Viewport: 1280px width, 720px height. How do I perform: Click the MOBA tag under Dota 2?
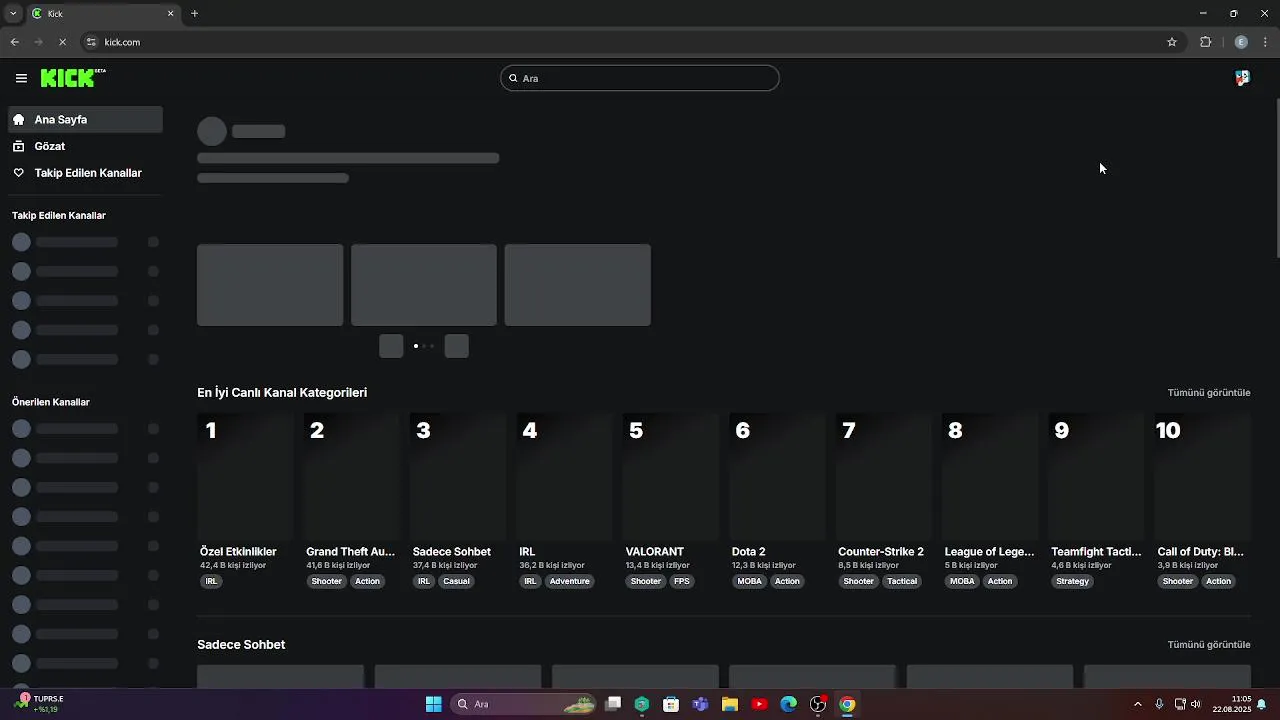(750, 581)
